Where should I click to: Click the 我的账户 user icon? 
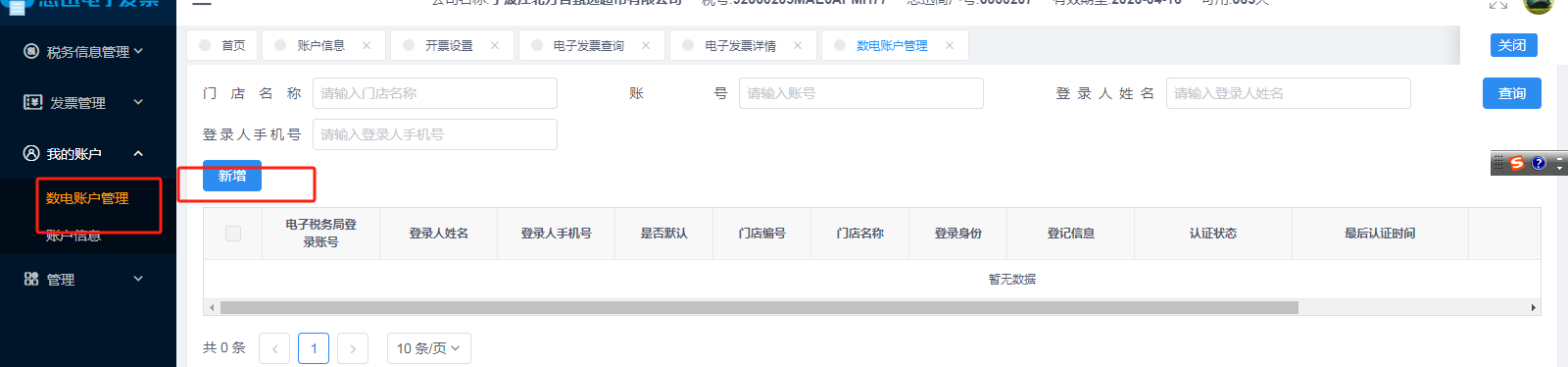coord(31,153)
